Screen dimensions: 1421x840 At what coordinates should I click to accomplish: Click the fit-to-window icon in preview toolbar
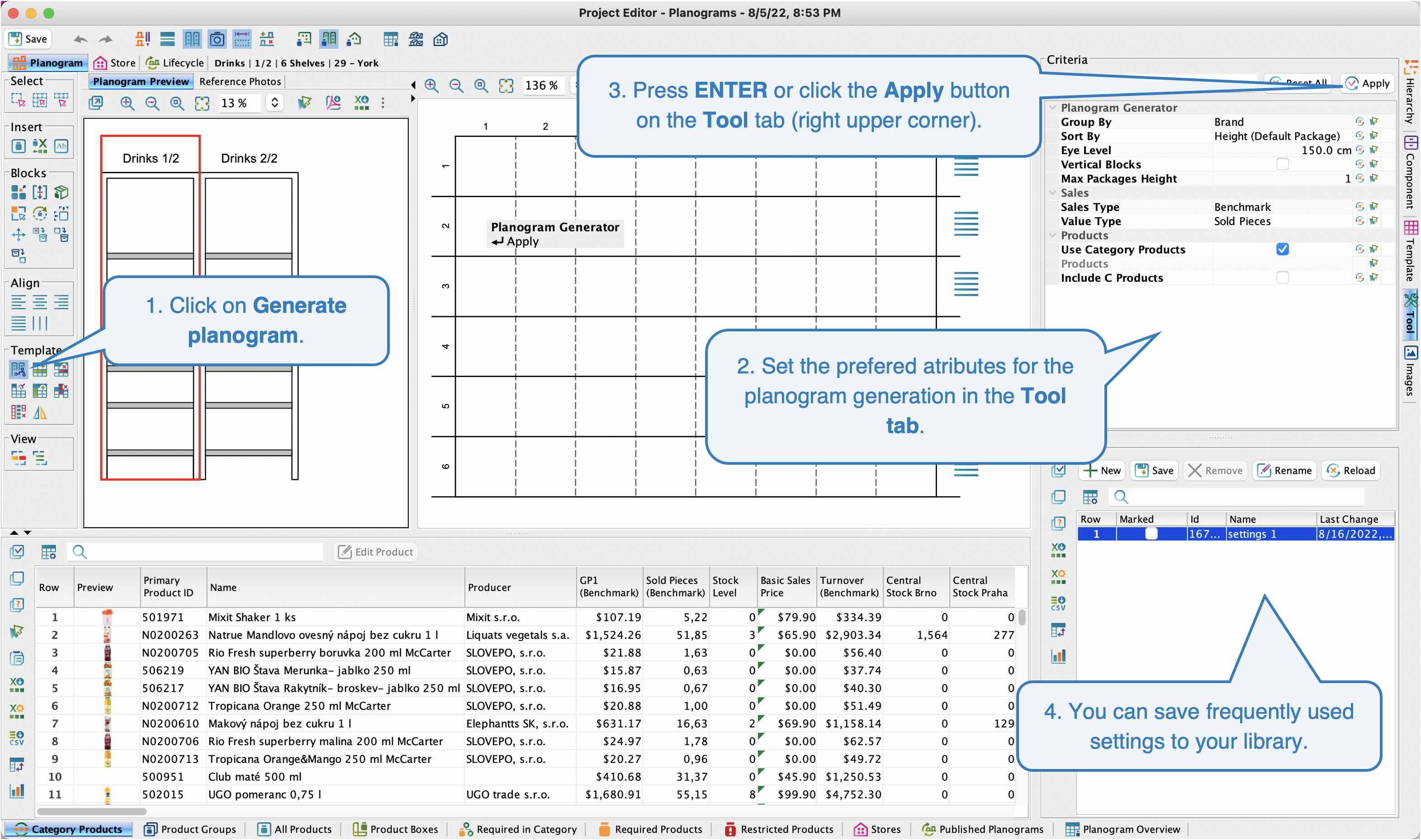point(202,103)
